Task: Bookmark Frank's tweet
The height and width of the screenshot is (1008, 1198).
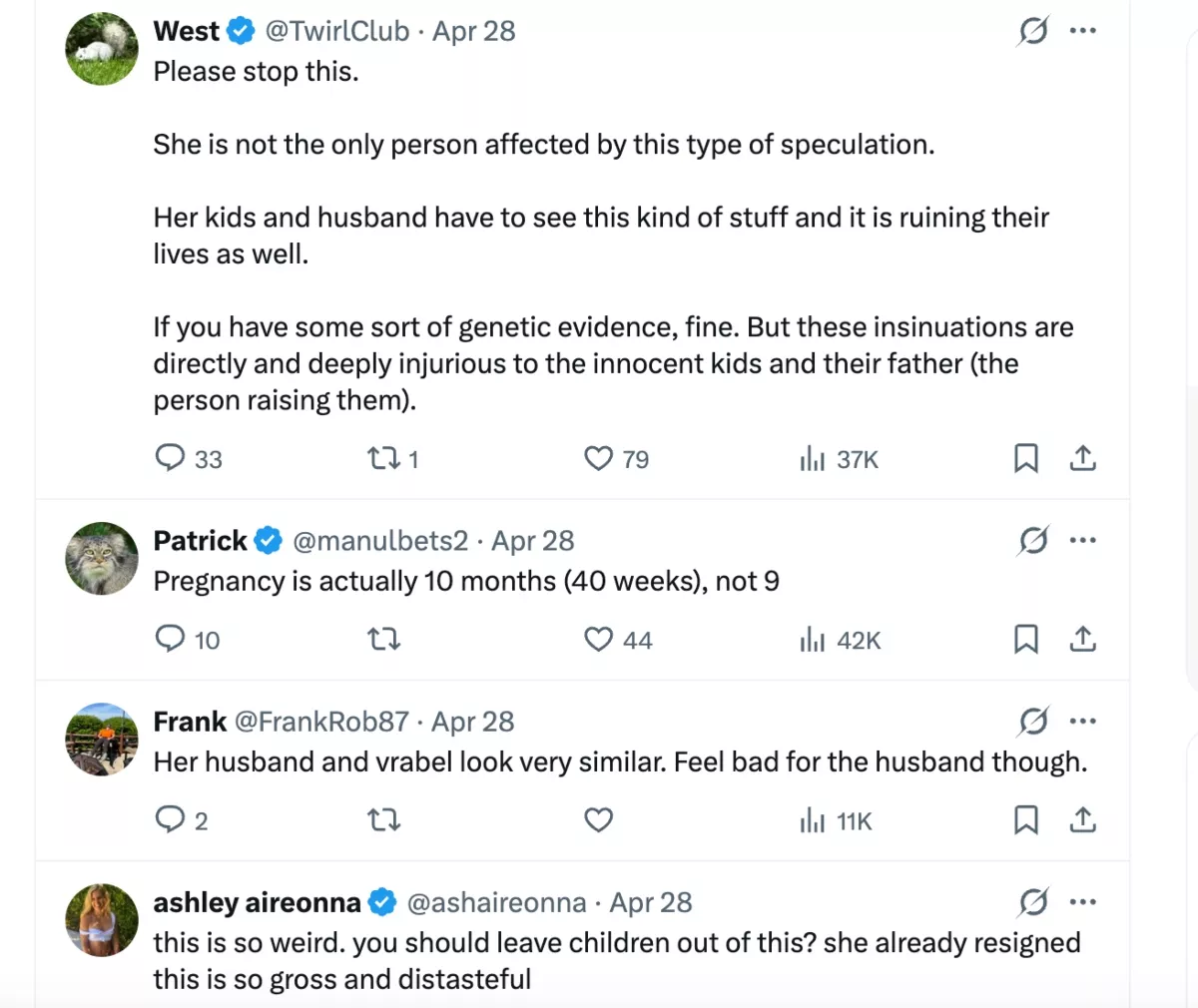Action: coord(1025,820)
